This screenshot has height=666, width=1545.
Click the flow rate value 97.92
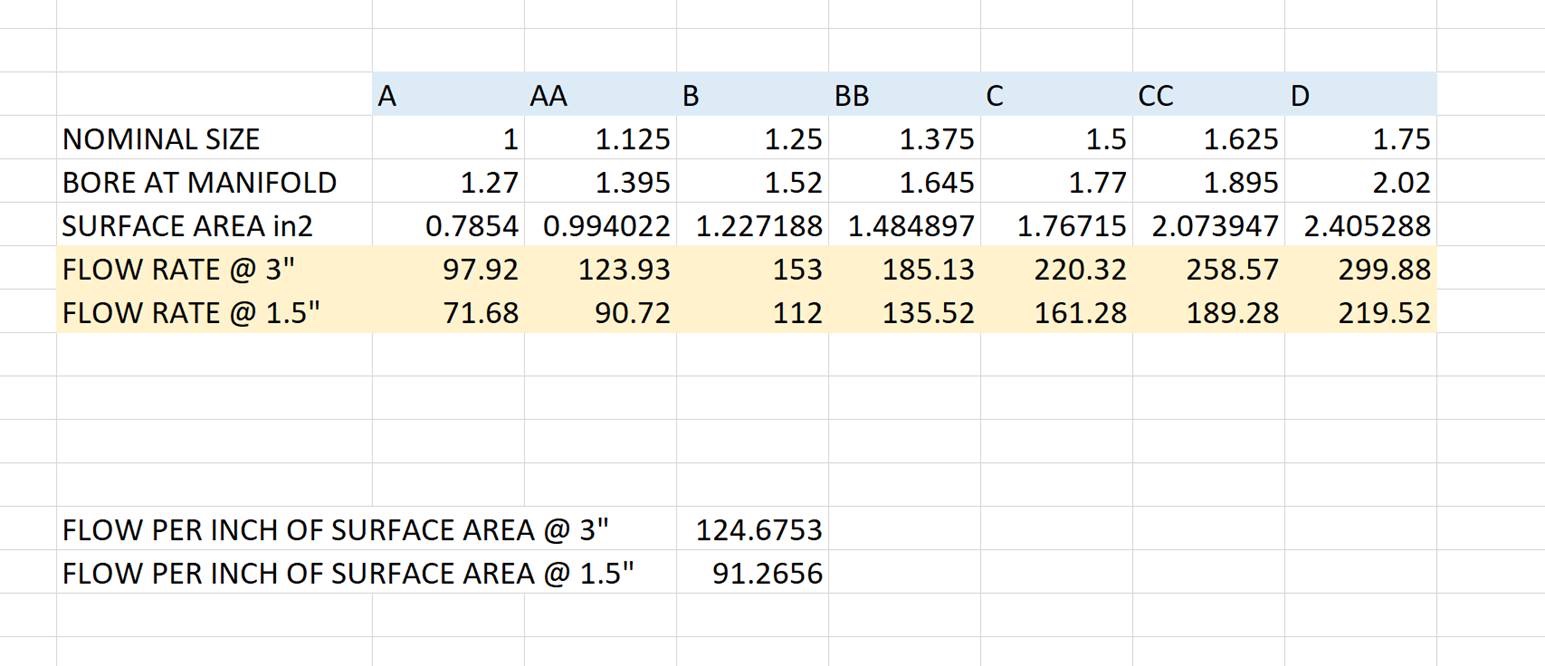[480, 270]
